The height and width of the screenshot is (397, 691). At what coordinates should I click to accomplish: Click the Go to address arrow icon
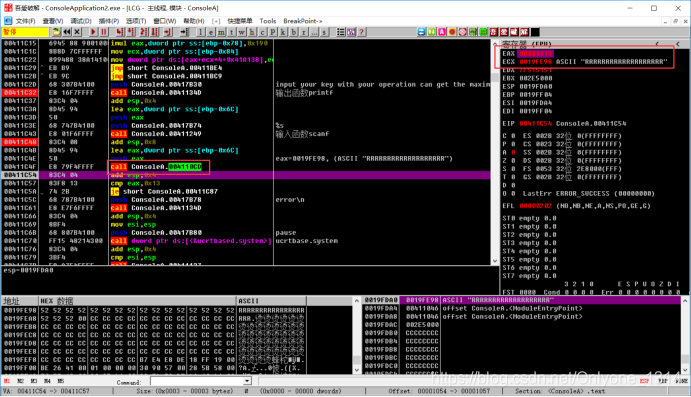(184, 32)
